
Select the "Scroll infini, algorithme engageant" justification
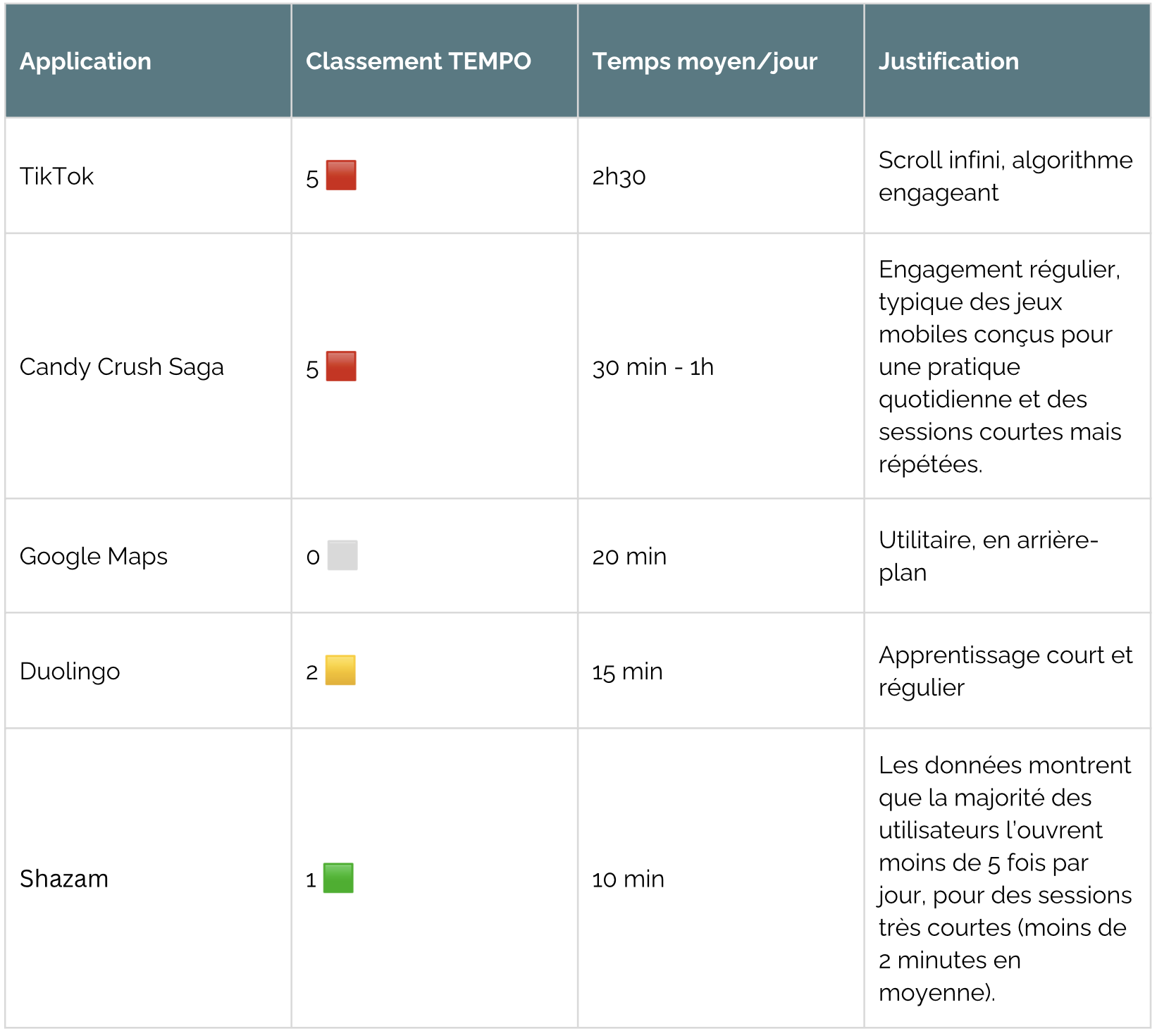[1005, 176]
